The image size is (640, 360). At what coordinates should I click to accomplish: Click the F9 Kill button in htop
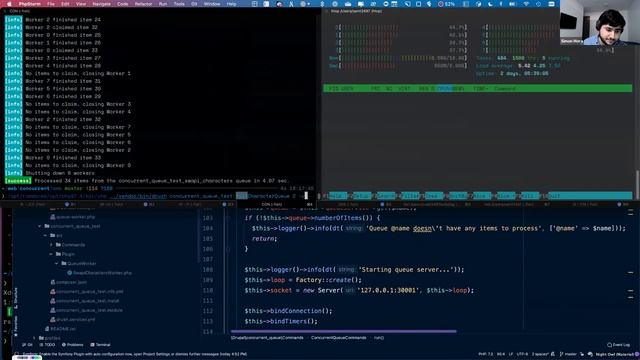(528, 196)
